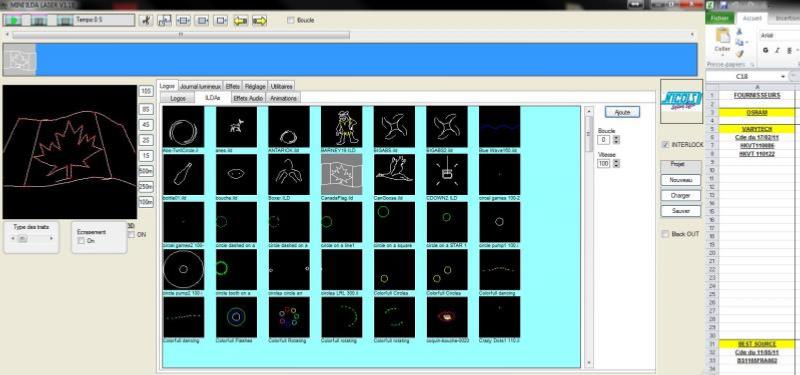Increase the Vitesse stepper value
Image resolution: width=800 pixels, height=375 pixels.
[617, 161]
